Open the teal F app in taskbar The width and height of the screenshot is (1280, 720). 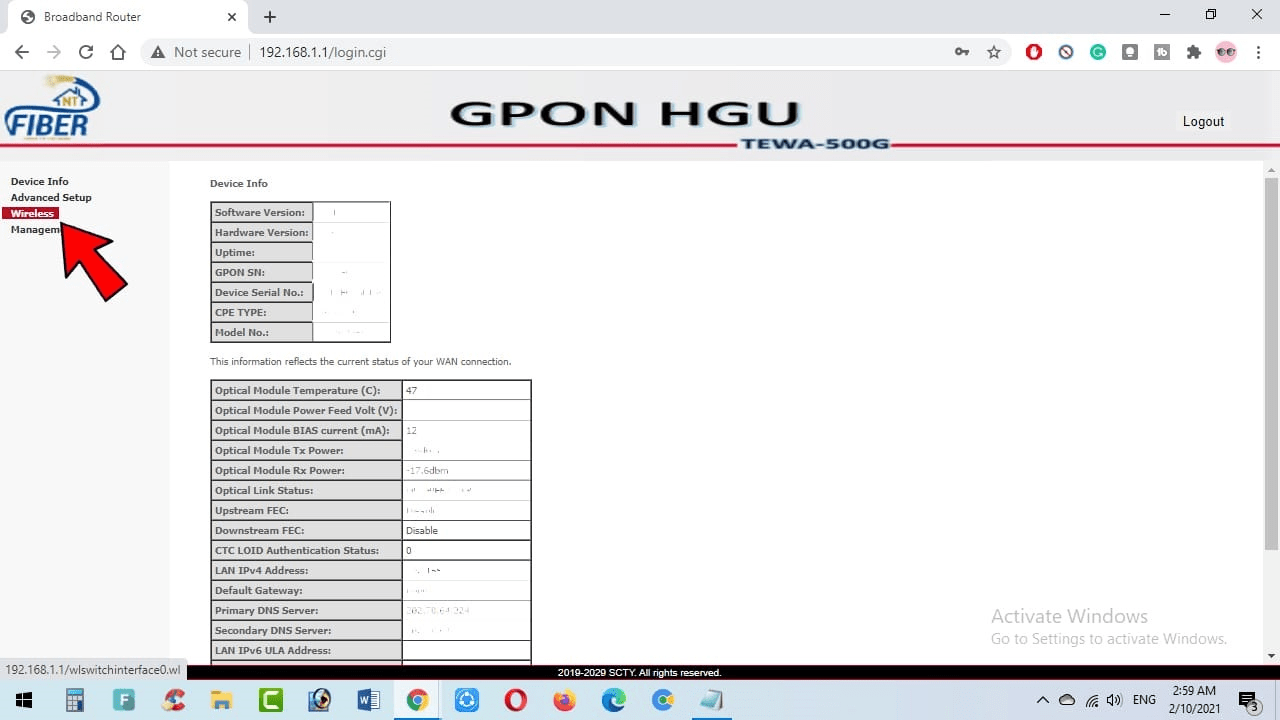click(124, 700)
